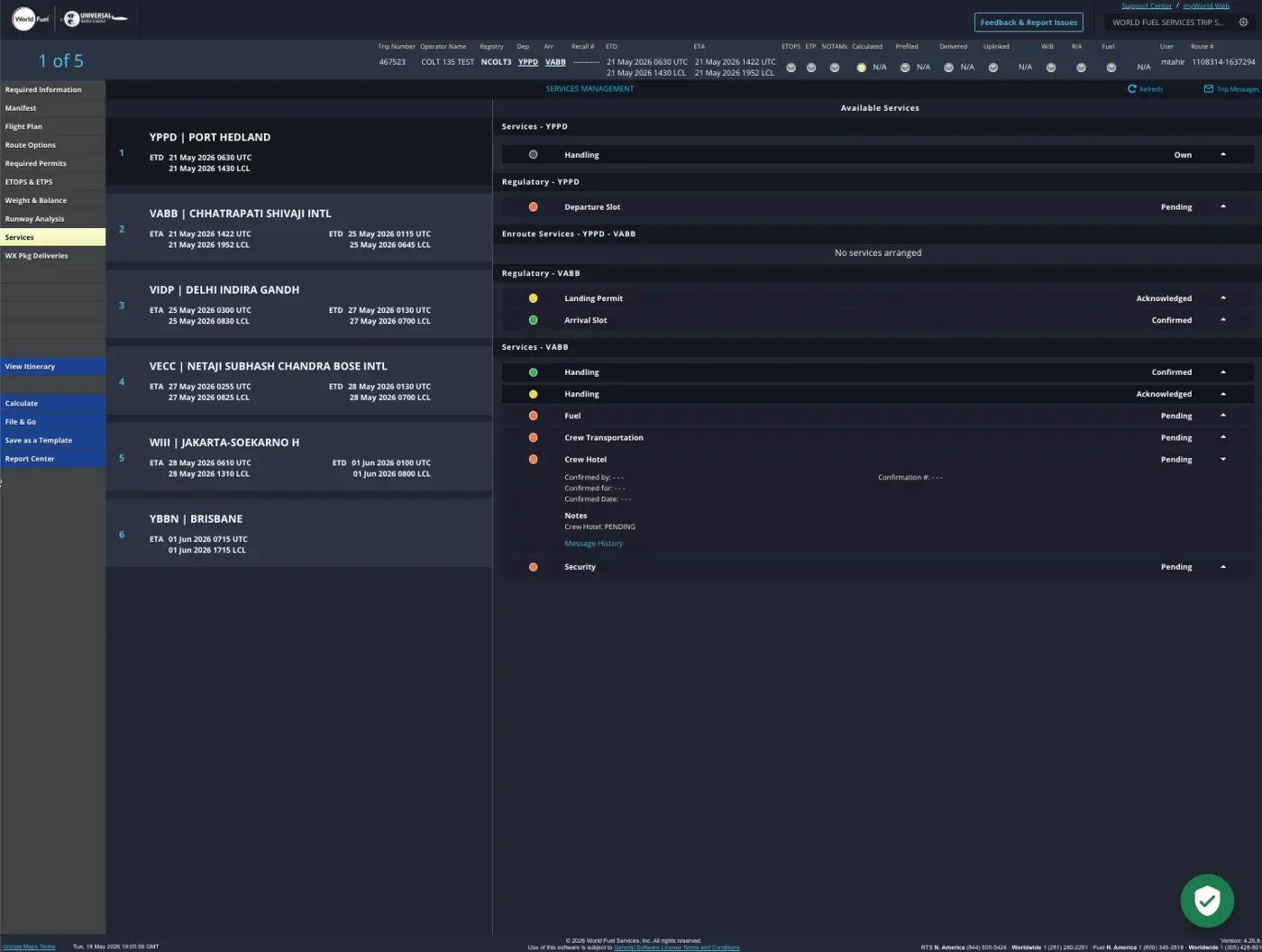The height and width of the screenshot is (952, 1262).
Task: Go to Weight & Balance section
Action: click(52, 200)
